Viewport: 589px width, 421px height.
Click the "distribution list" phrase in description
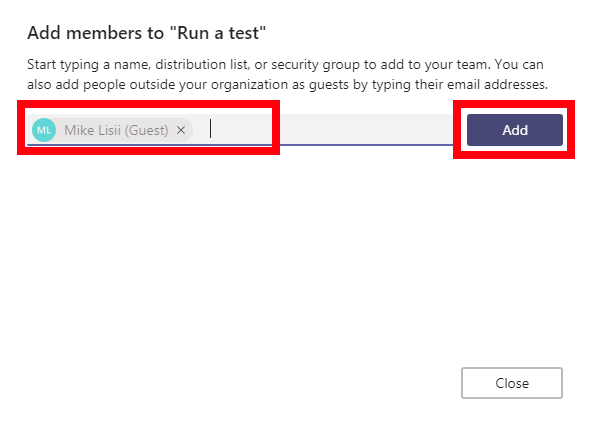(202, 65)
